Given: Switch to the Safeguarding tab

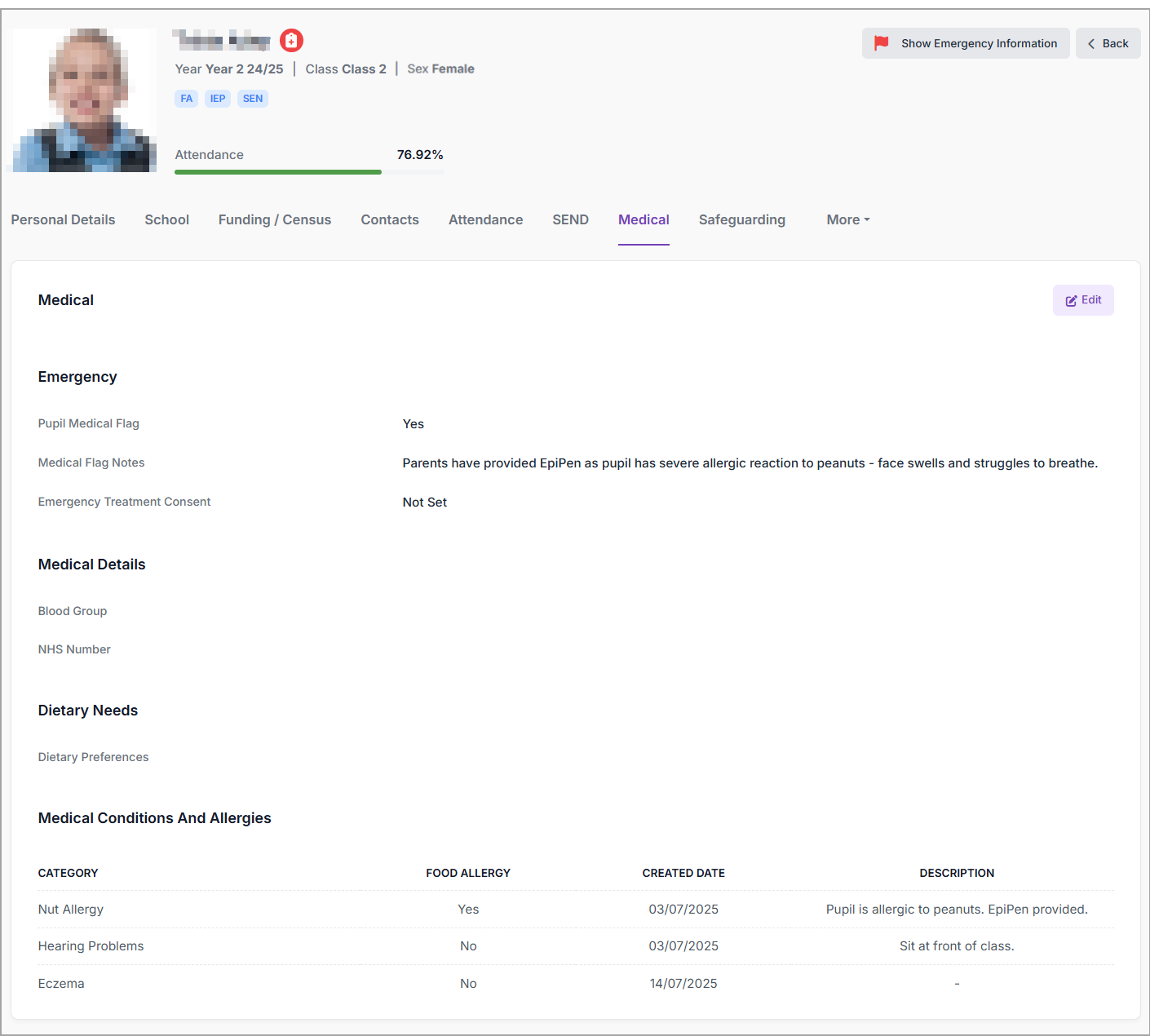Looking at the screenshot, I should [741, 220].
